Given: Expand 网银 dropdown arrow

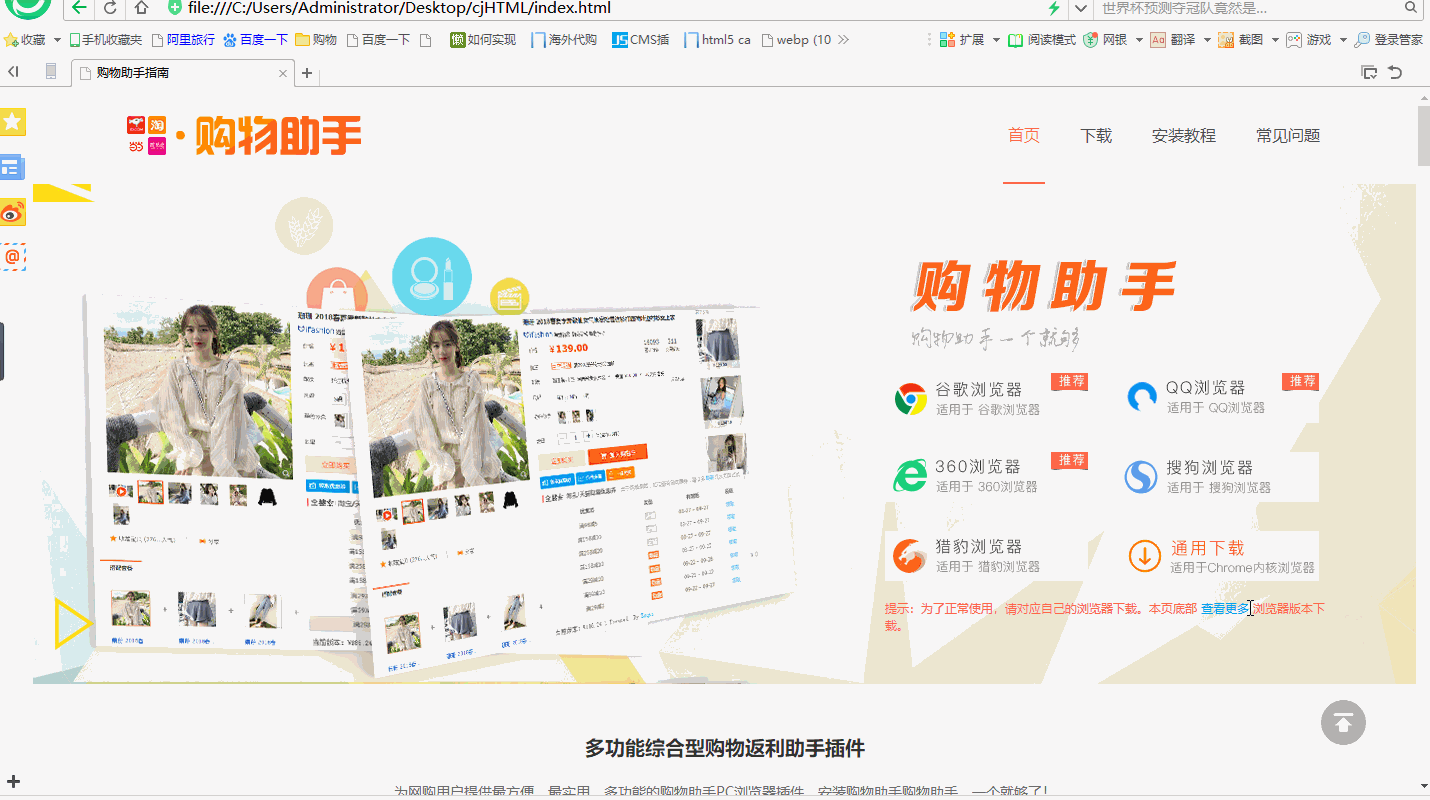Looking at the screenshot, I should (x=1139, y=40).
